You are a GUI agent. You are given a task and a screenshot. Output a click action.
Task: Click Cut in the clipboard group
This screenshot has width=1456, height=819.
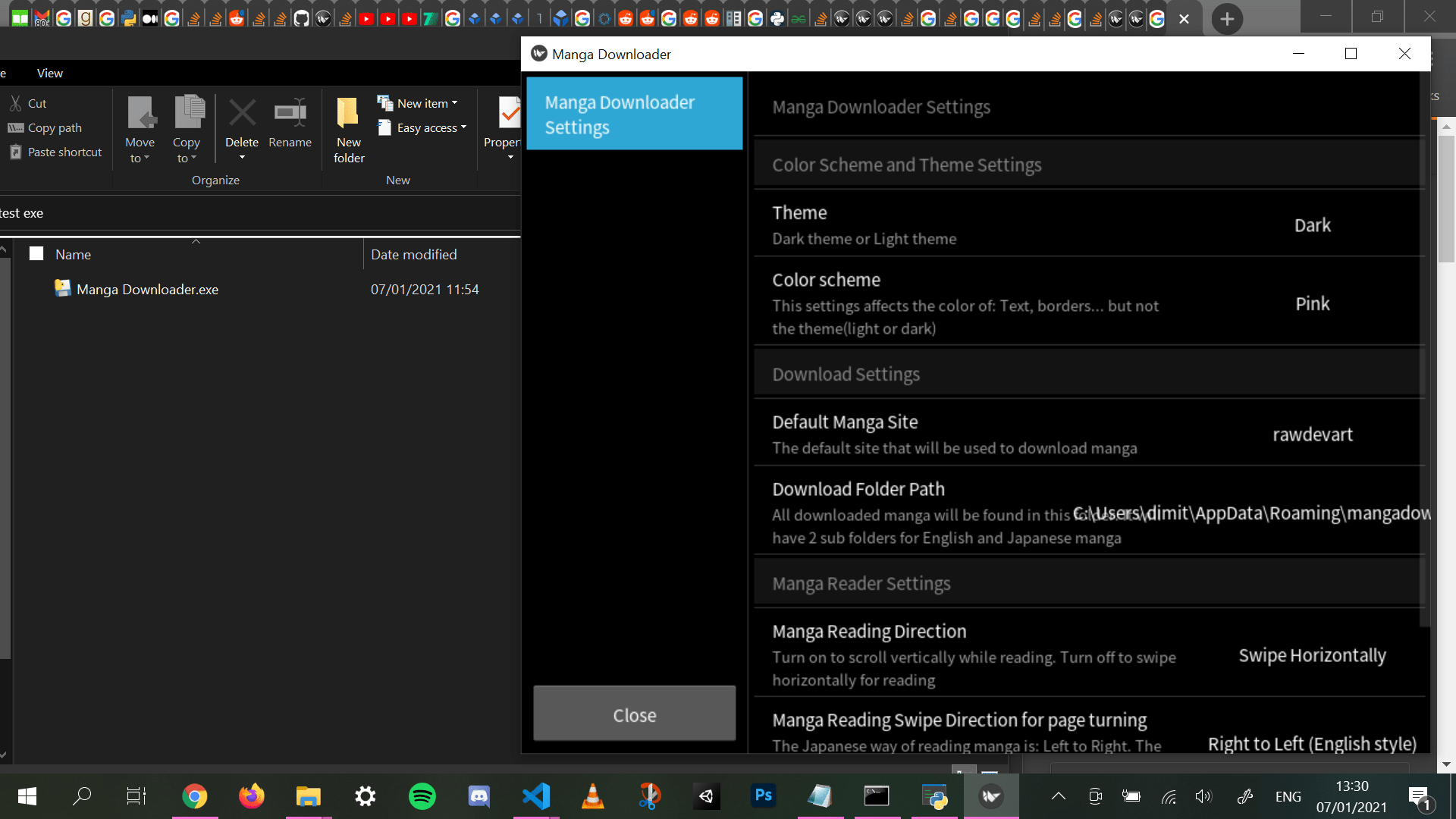(x=36, y=103)
